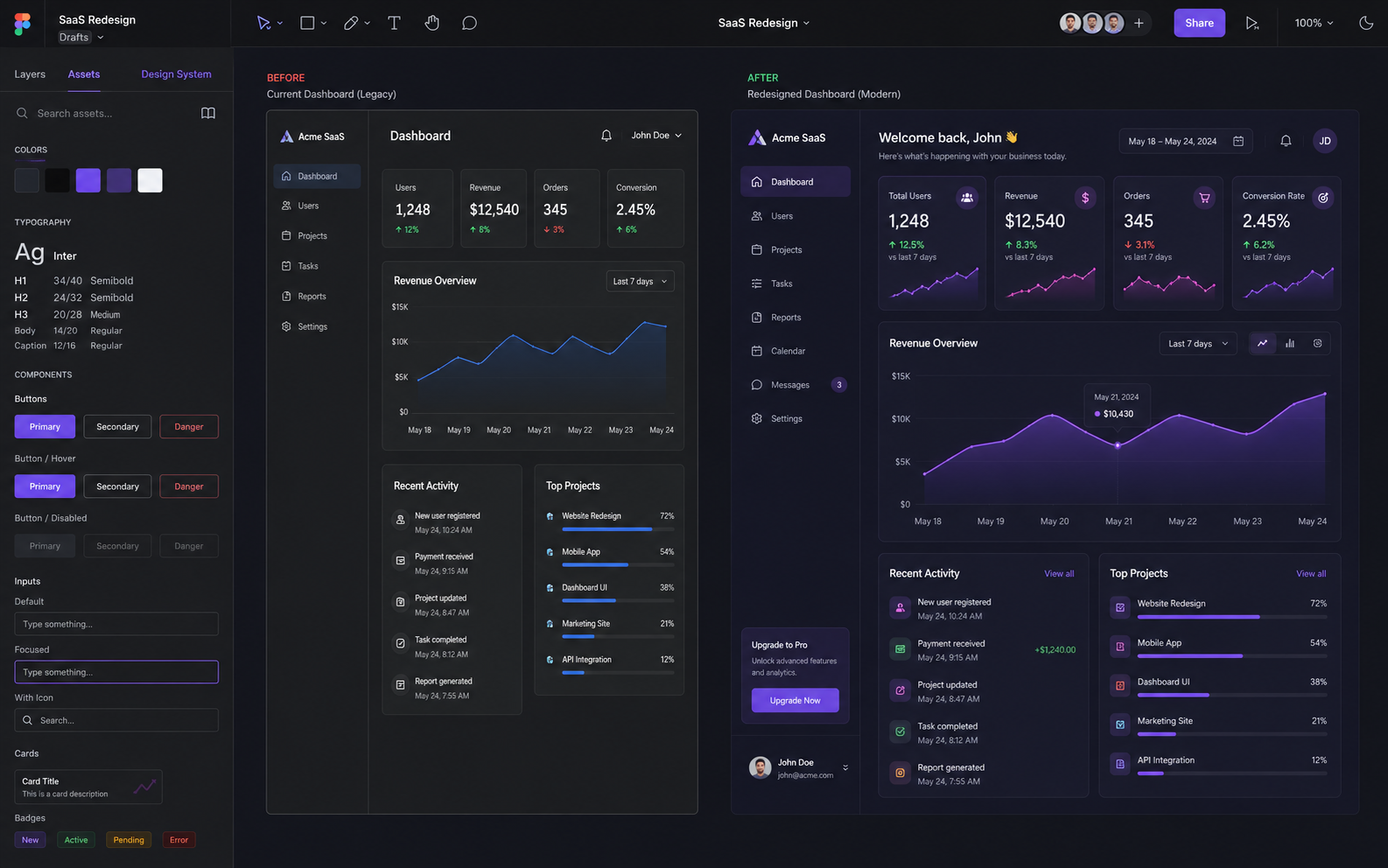Select the black color swatch
This screenshot has width=1388, height=868.
tap(57, 180)
